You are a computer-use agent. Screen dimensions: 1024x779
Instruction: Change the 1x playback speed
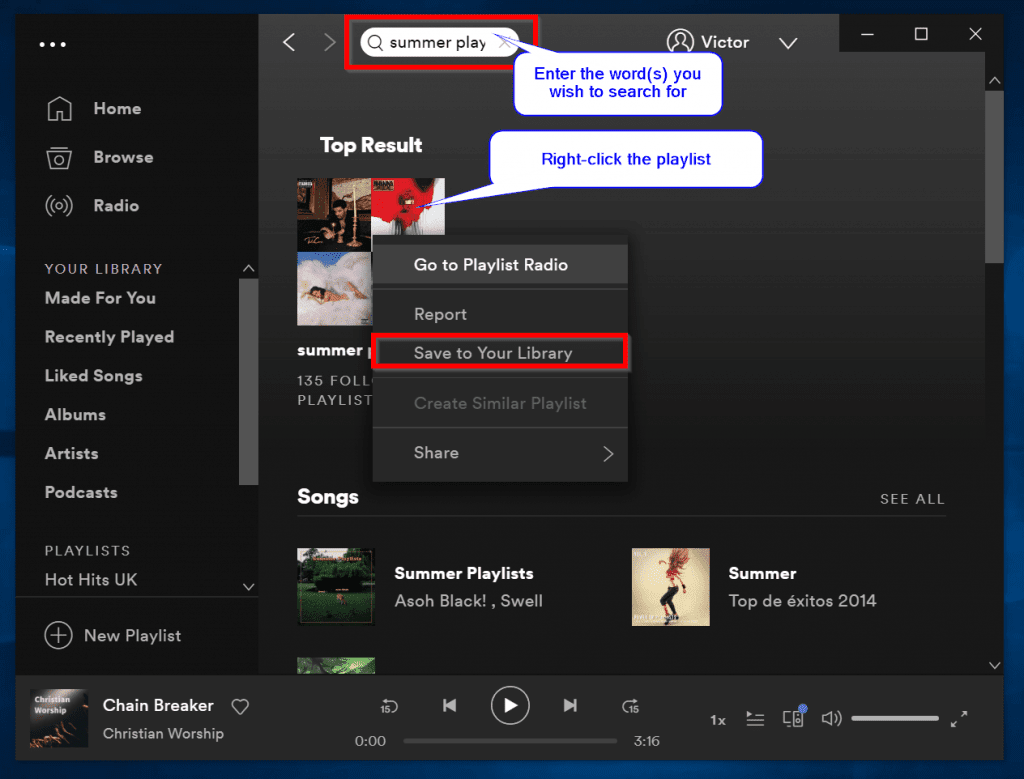(x=718, y=720)
